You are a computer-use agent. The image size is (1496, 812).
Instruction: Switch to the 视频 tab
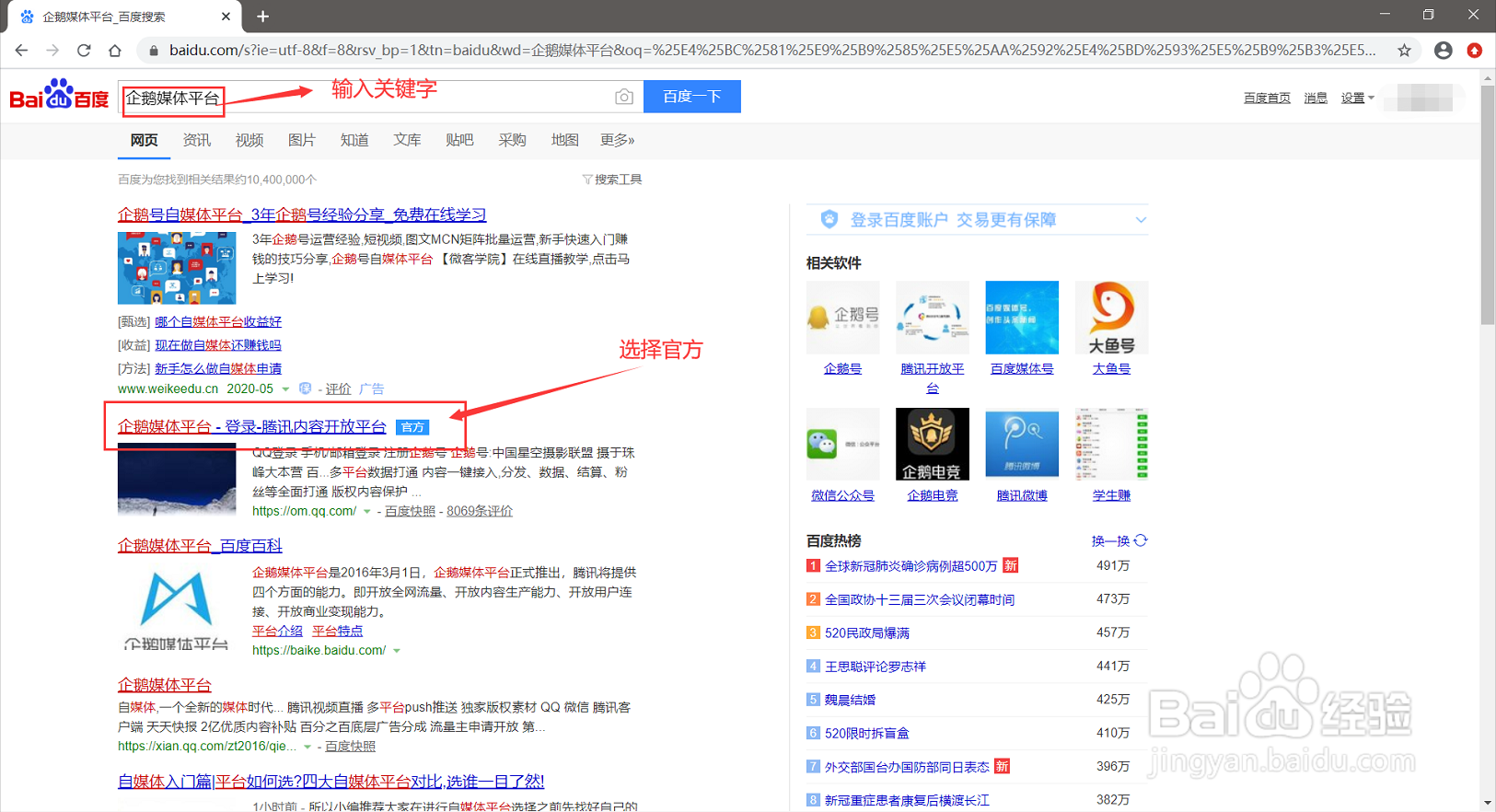click(249, 140)
